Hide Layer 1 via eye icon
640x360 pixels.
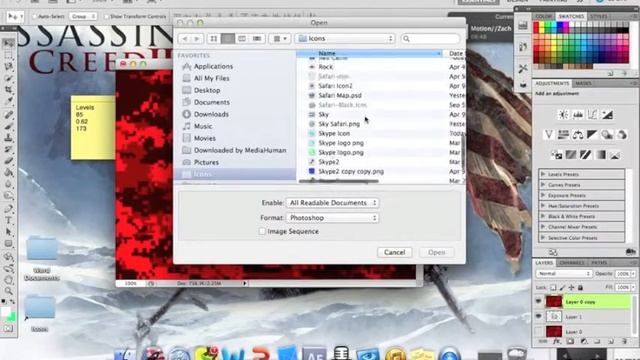(x=539, y=316)
